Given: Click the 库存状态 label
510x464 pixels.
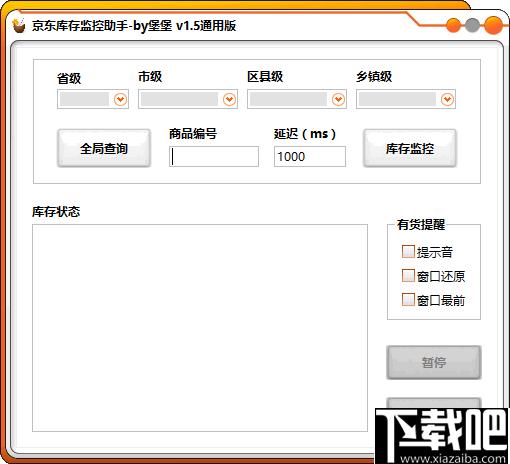Looking at the screenshot, I should click(56, 211).
